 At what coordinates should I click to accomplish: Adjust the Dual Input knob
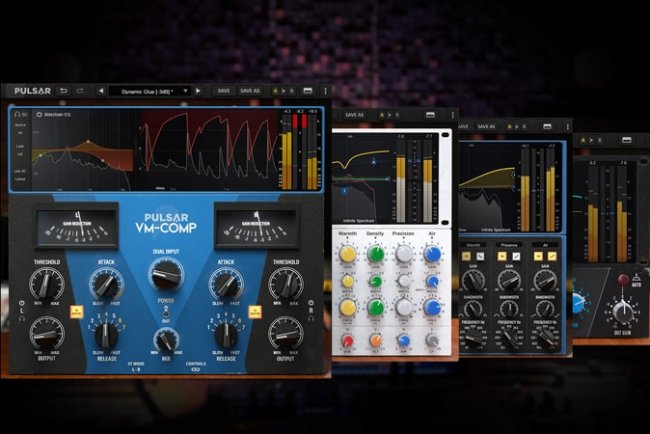tap(166, 274)
